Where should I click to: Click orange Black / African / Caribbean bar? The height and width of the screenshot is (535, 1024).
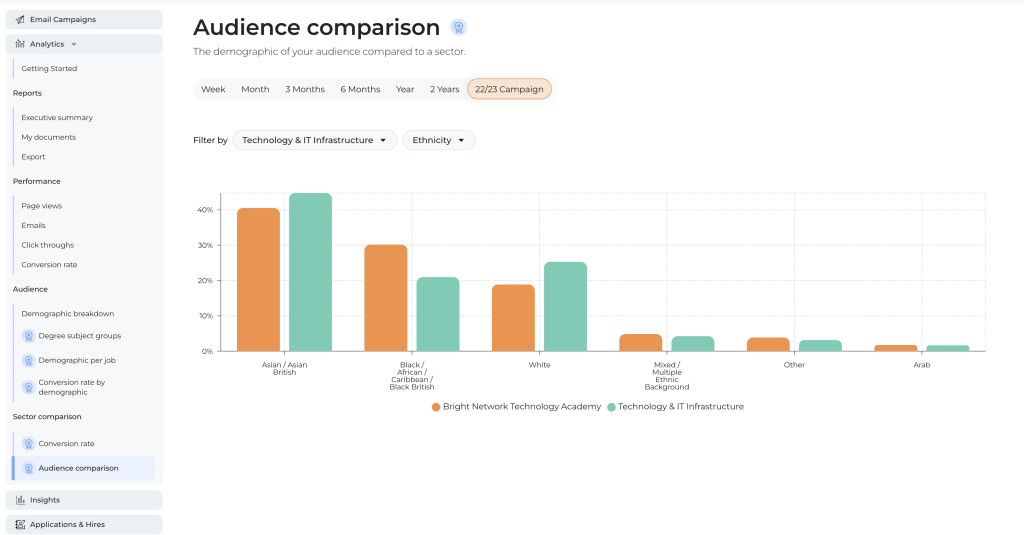(x=386, y=298)
